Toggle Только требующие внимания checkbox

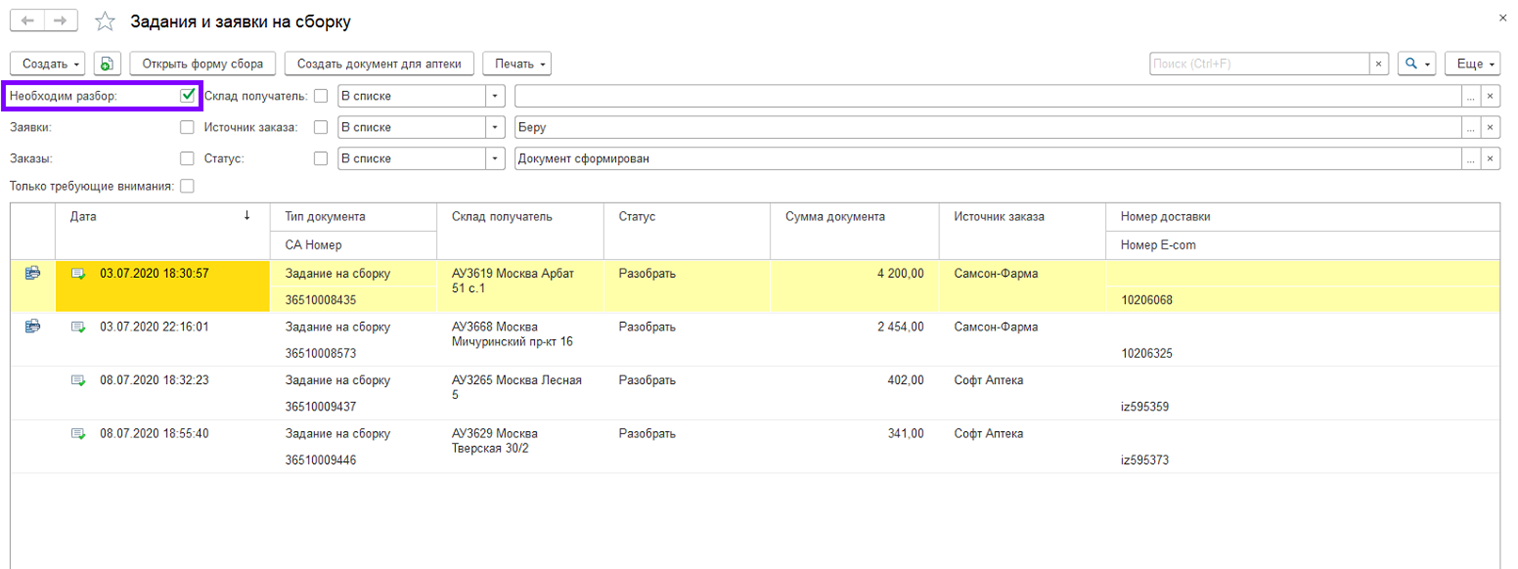[x=187, y=186]
